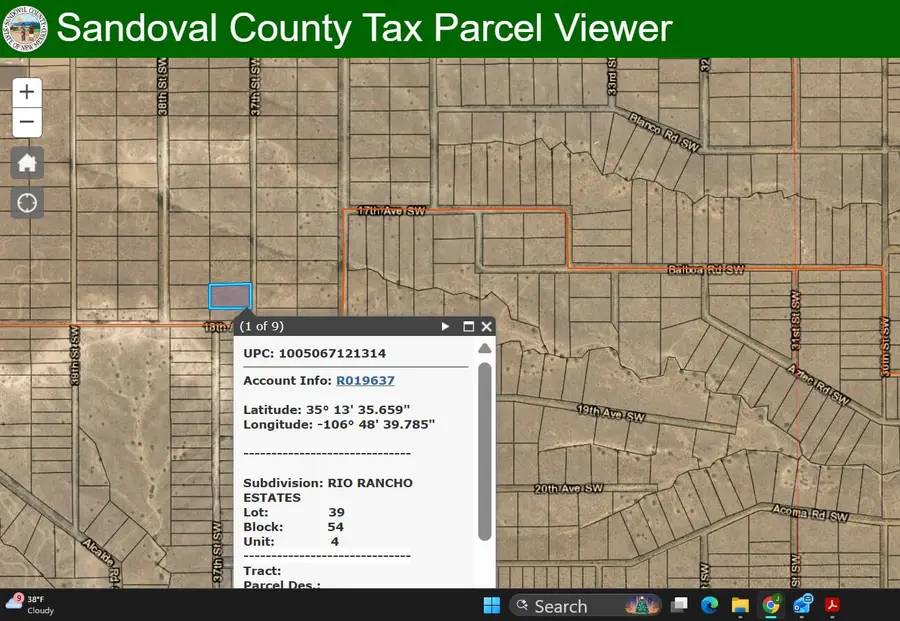900x621 pixels.
Task: Zoom out of the map
Action: coord(27,123)
